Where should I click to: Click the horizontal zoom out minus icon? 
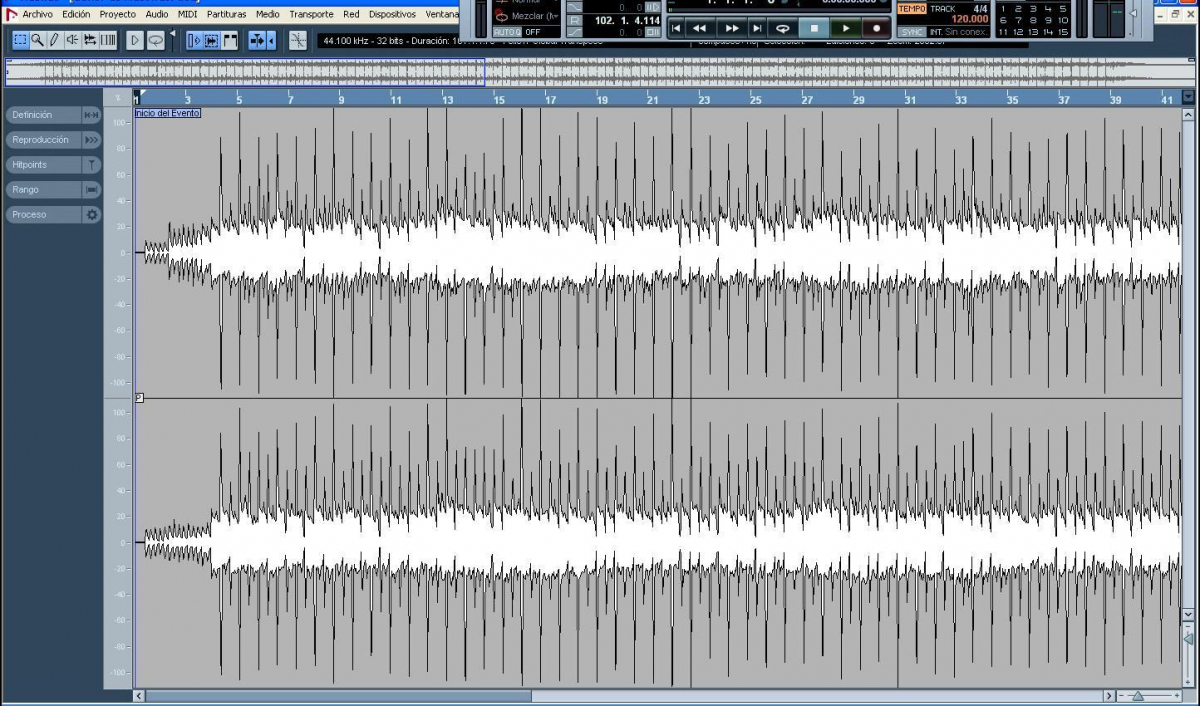[x=1122, y=695]
